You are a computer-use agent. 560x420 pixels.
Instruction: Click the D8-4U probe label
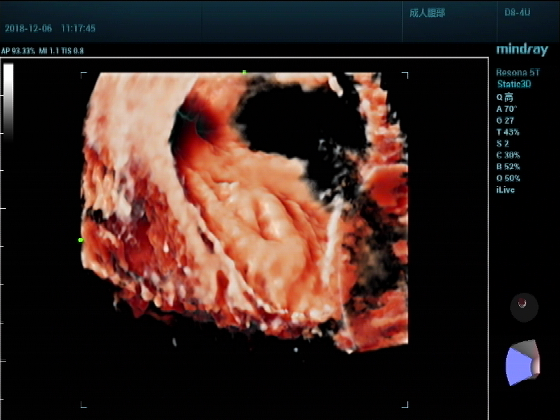(517, 12)
